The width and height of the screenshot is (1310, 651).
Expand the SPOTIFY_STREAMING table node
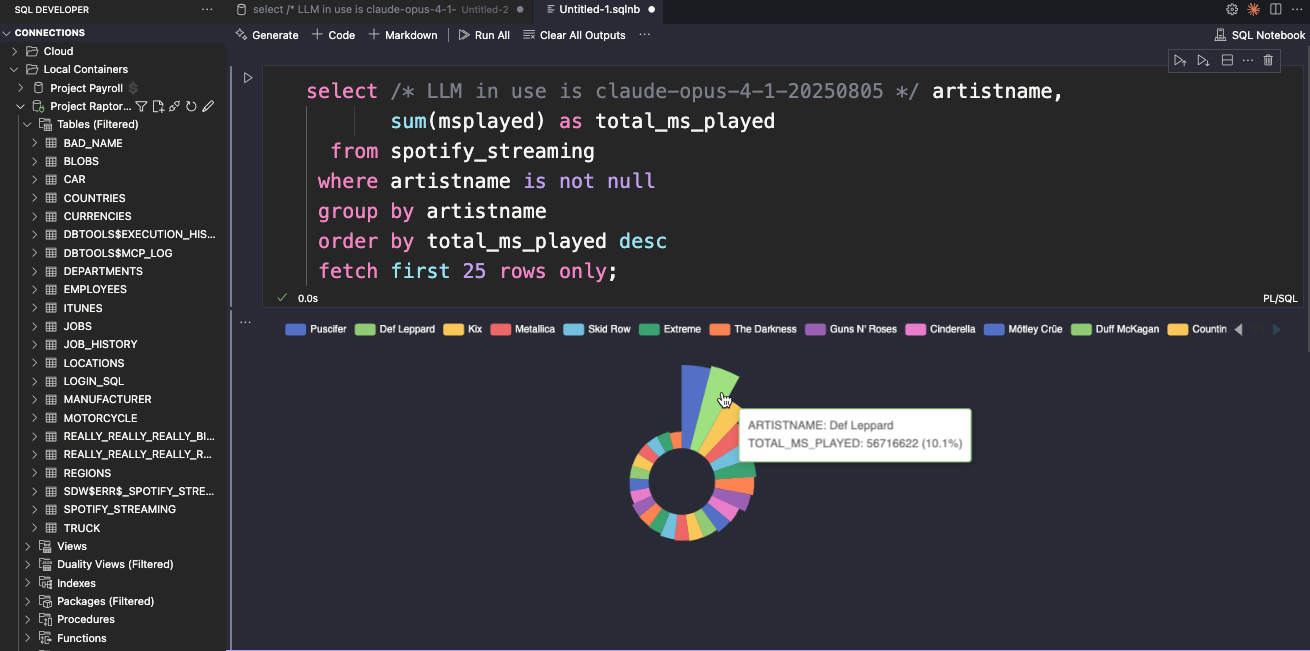pyautogui.click(x=35, y=509)
